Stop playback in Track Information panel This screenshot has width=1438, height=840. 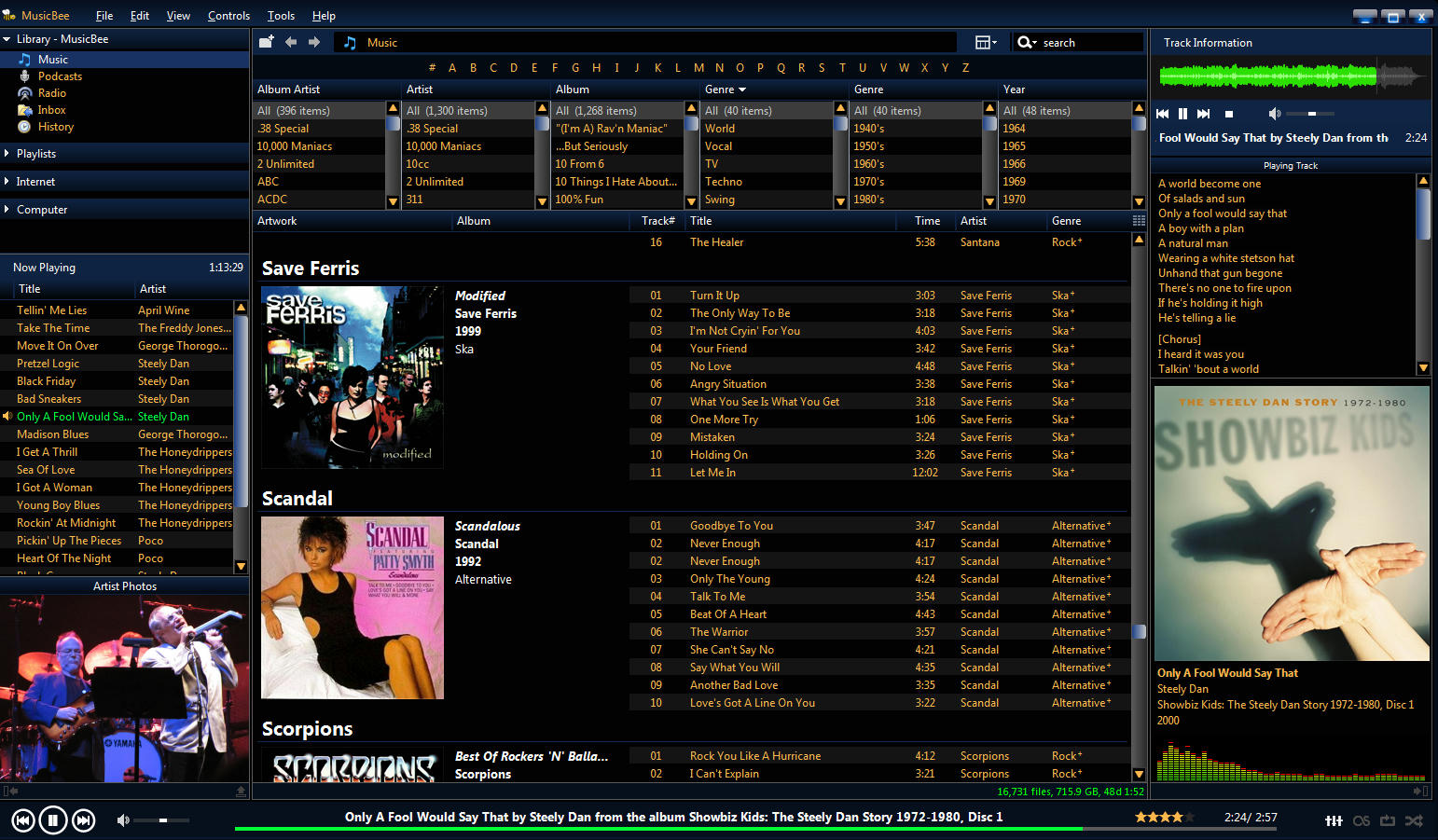(x=1229, y=114)
